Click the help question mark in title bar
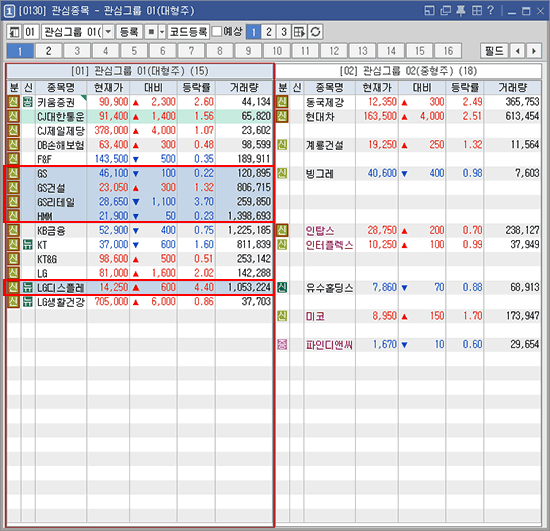 (490, 11)
